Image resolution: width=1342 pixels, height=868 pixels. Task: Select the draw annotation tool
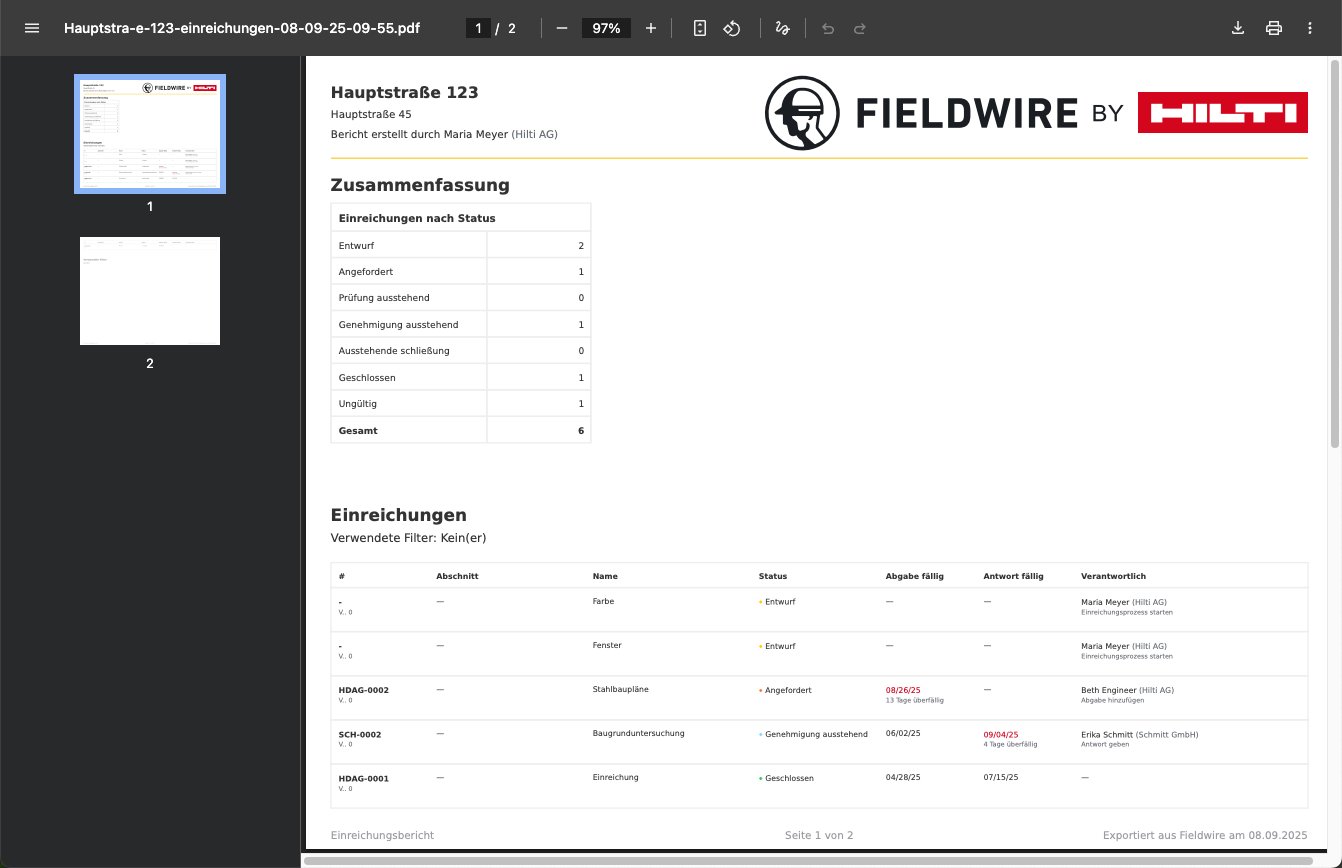[783, 28]
